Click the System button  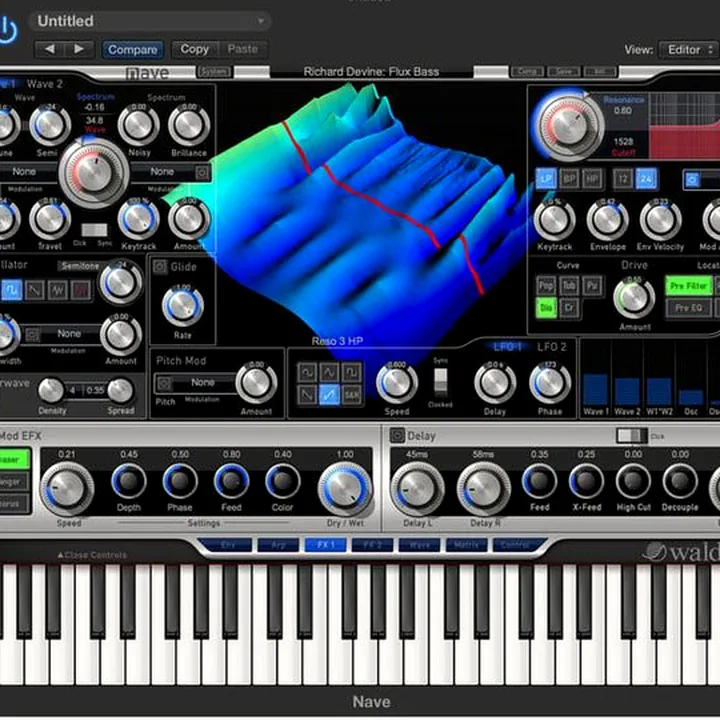click(214, 72)
